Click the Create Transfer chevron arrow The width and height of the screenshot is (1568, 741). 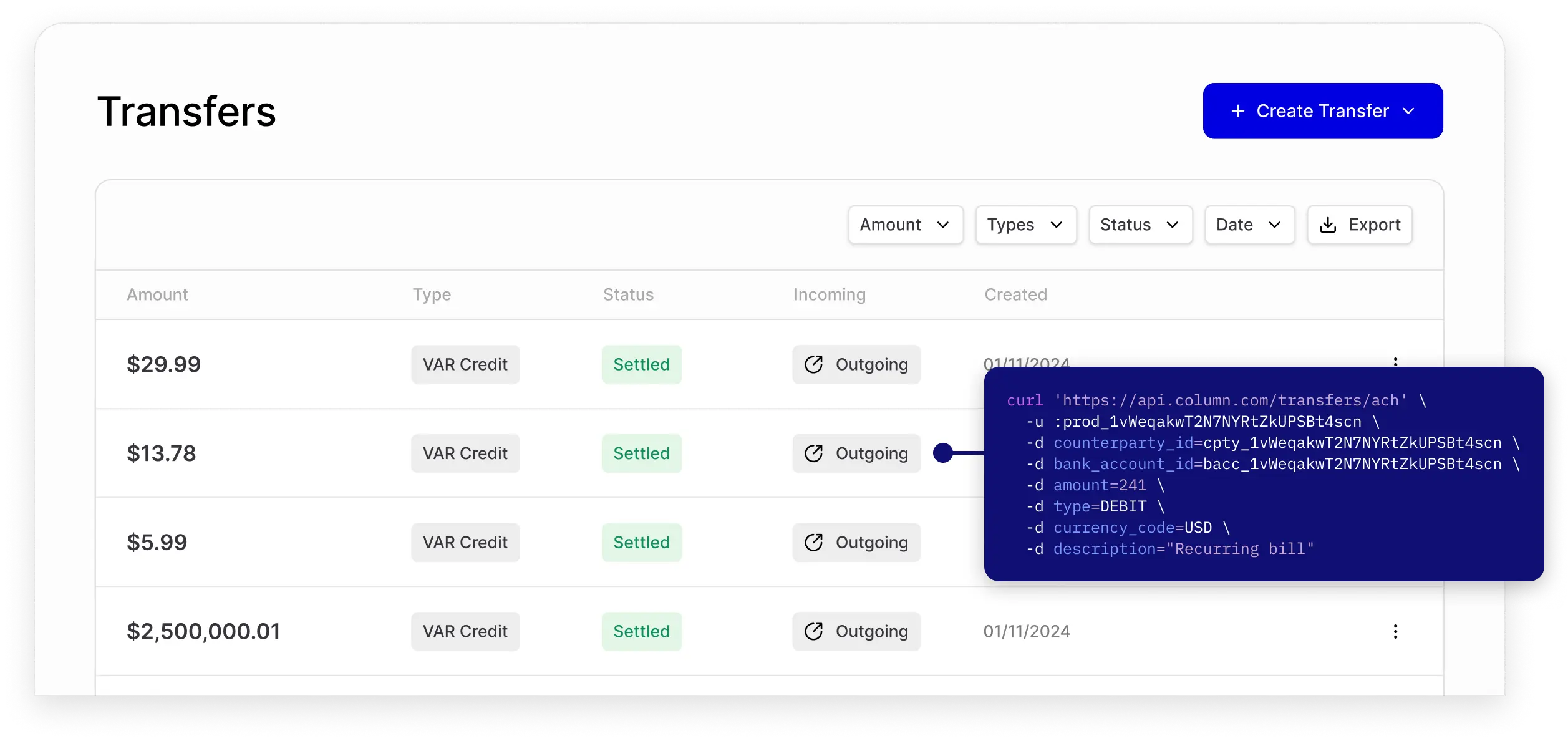(x=1408, y=111)
